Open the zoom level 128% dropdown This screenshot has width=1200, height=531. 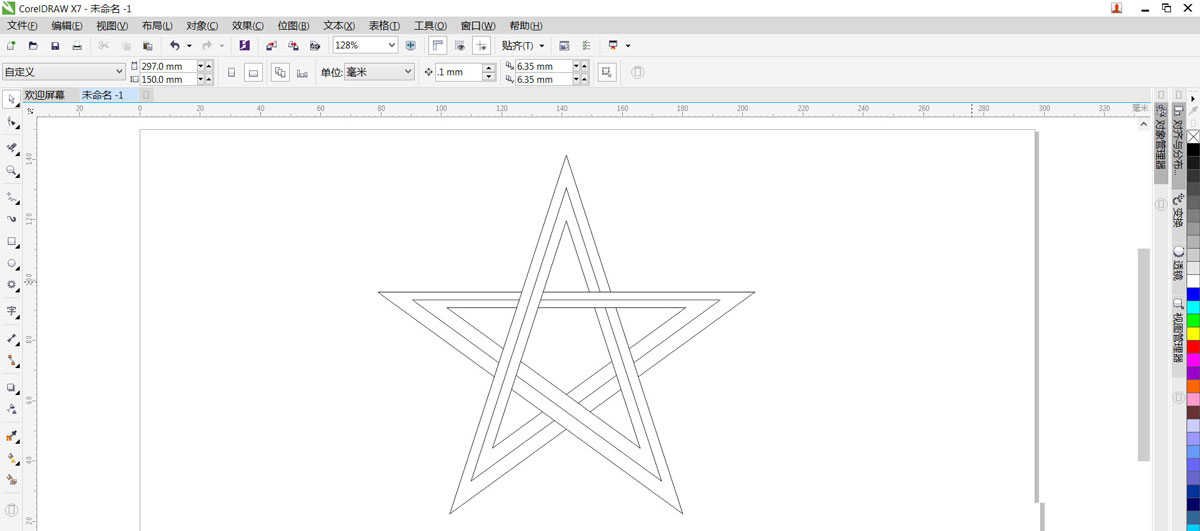coord(391,46)
